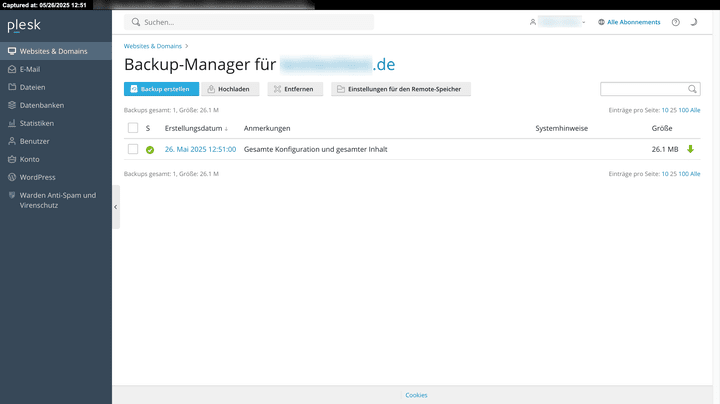Click the Backup erstellen button

(160, 89)
